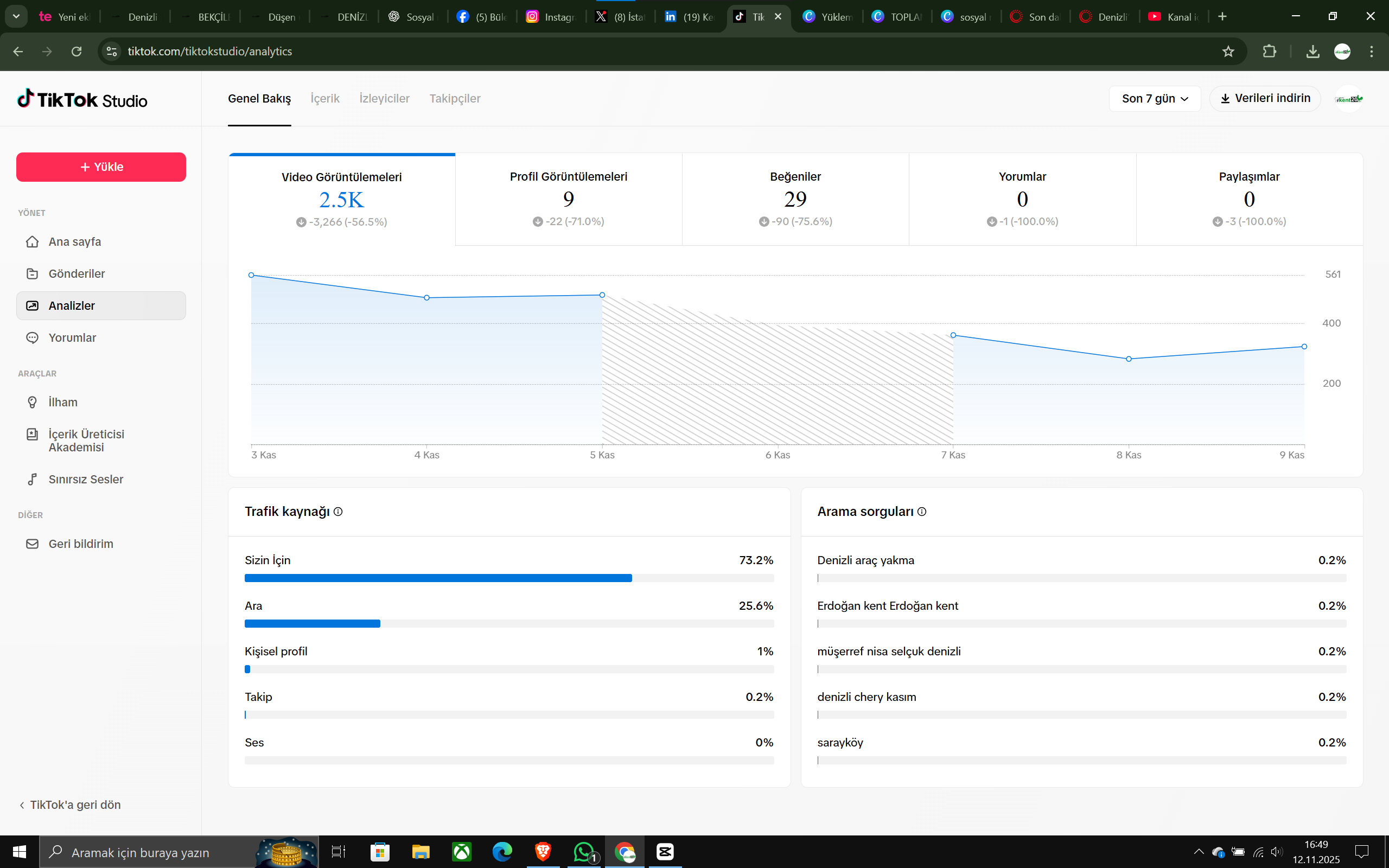Screen dimensions: 1389x868
Task: Expand the Son 7 gün dropdown
Action: [x=1154, y=99]
